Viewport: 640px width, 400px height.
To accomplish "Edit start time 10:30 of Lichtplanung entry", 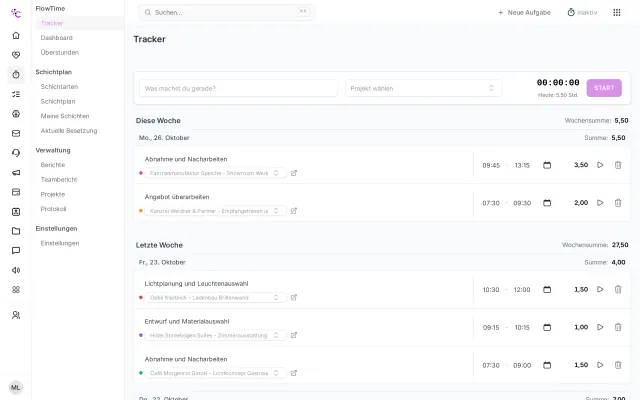I will point(491,290).
